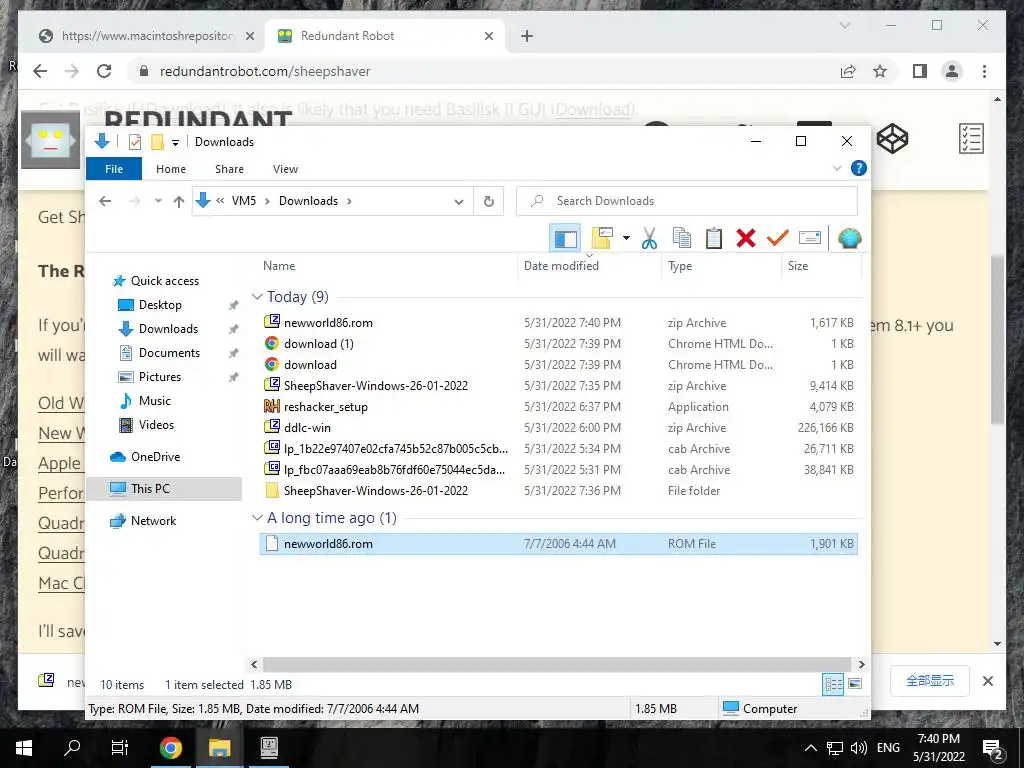
Task: Click the Search Downloads field
Action: [686, 201]
